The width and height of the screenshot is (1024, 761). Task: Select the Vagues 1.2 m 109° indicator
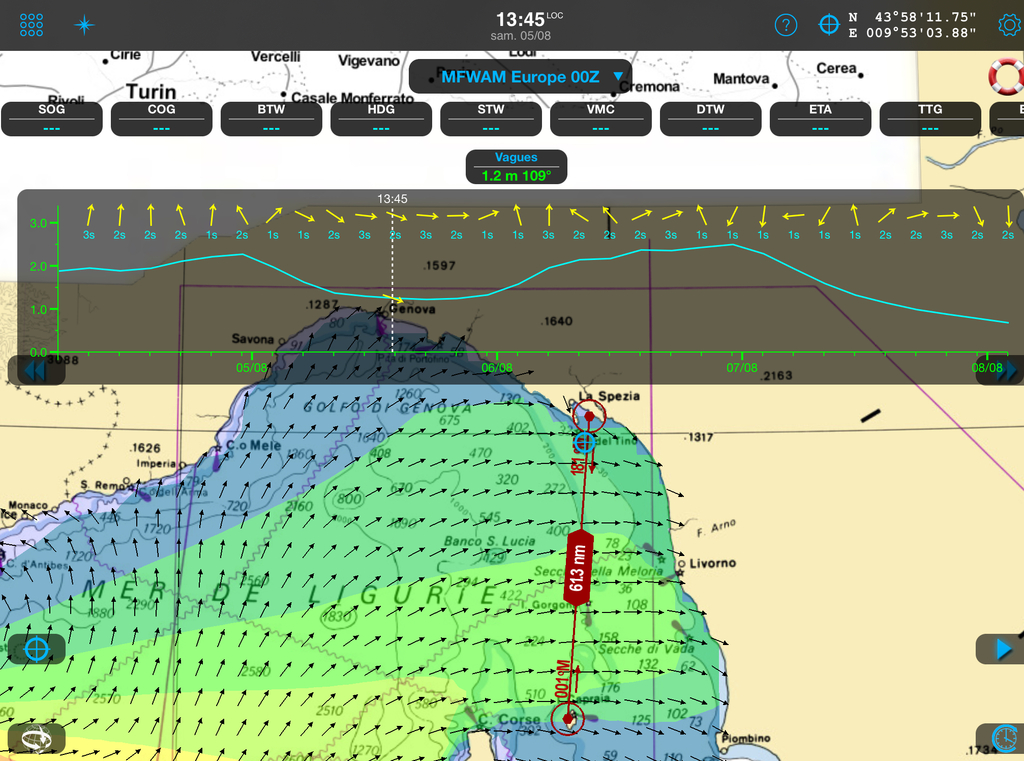(516, 167)
